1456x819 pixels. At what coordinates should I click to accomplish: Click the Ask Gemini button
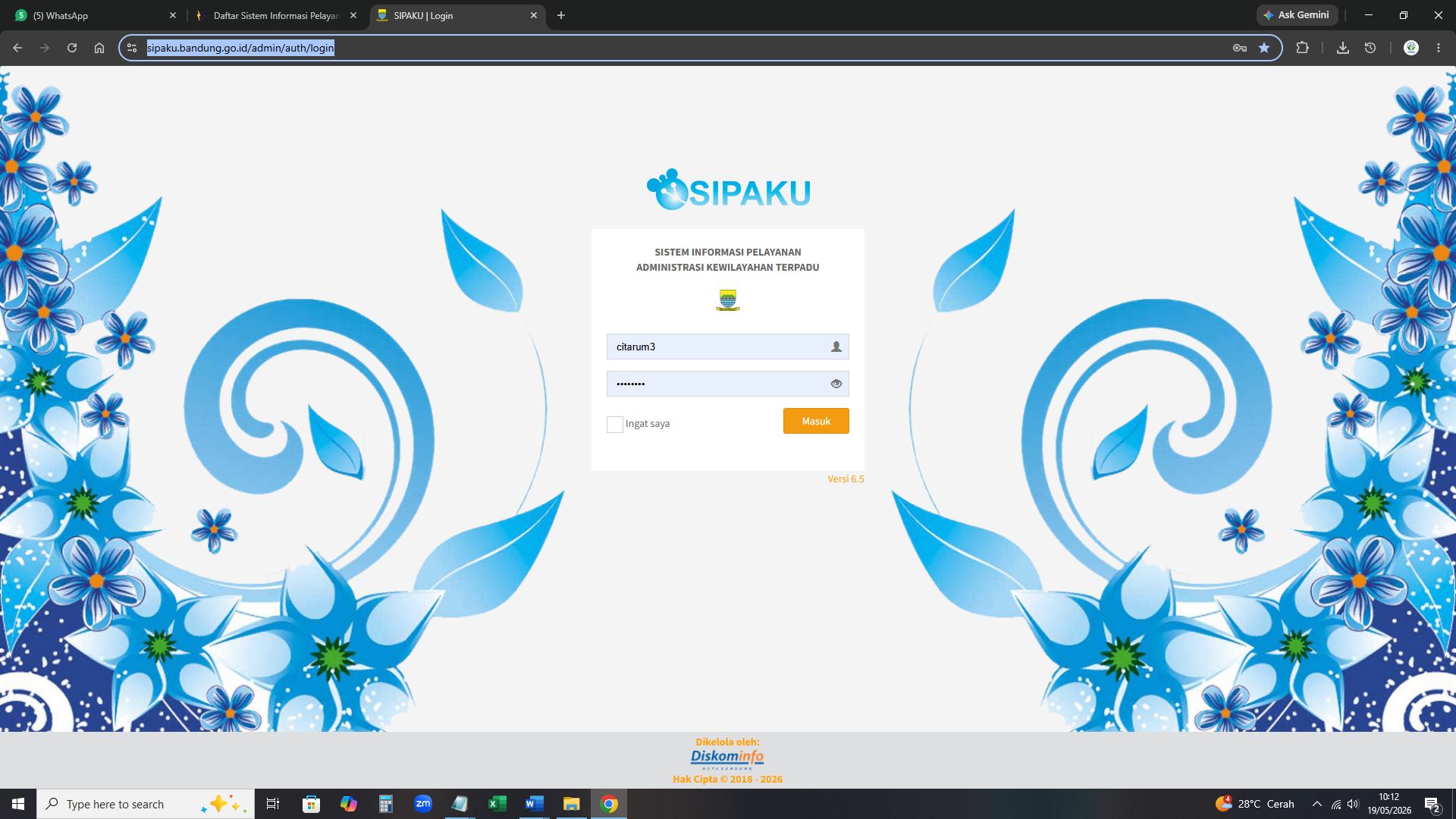coord(1297,15)
